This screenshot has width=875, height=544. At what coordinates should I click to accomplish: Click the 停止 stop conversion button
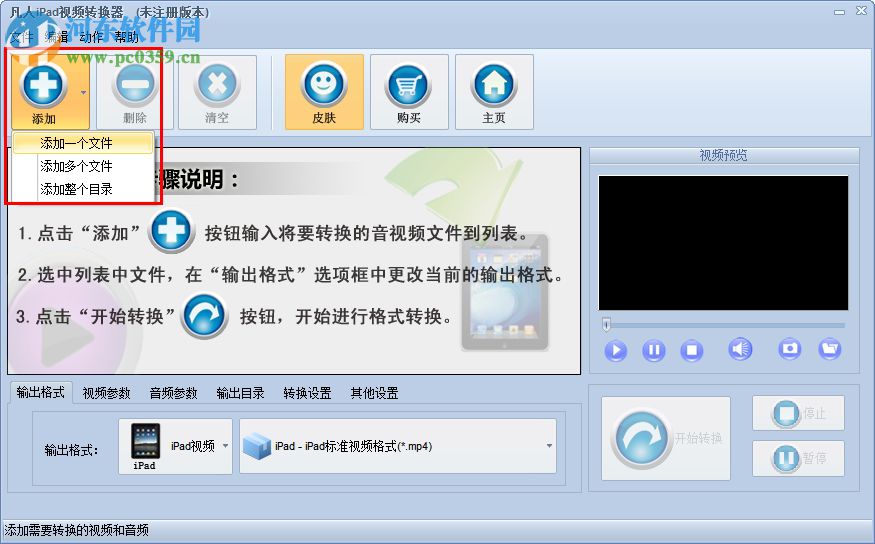tap(799, 413)
